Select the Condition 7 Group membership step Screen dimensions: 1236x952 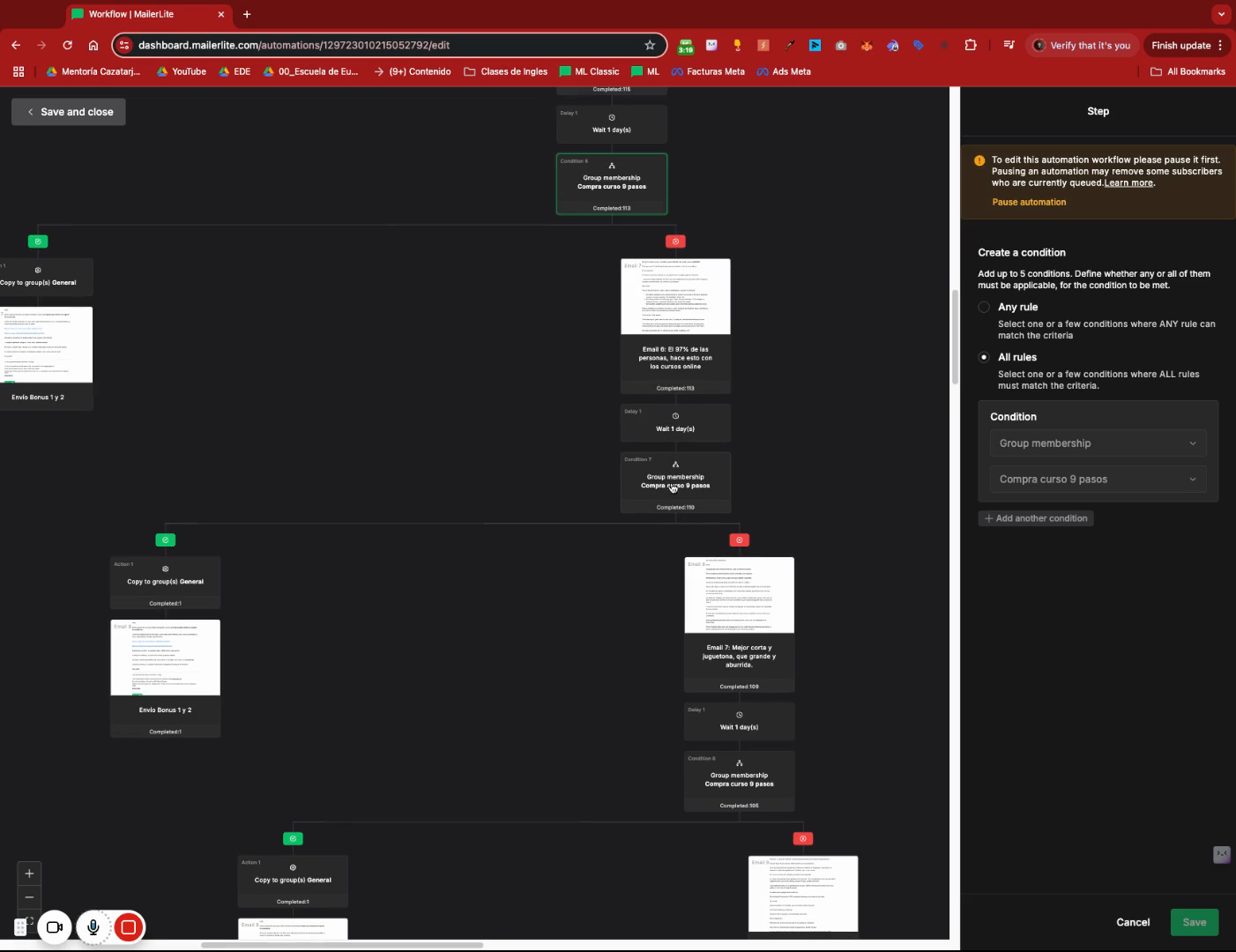tap(675, 482)
